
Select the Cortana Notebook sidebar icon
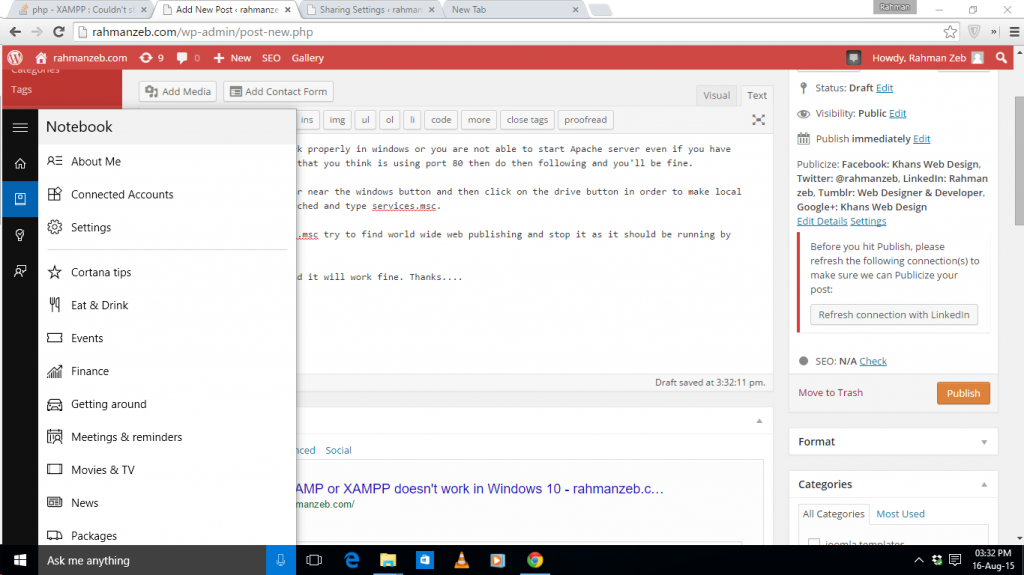pyautogui.click(x=20, y=199)
